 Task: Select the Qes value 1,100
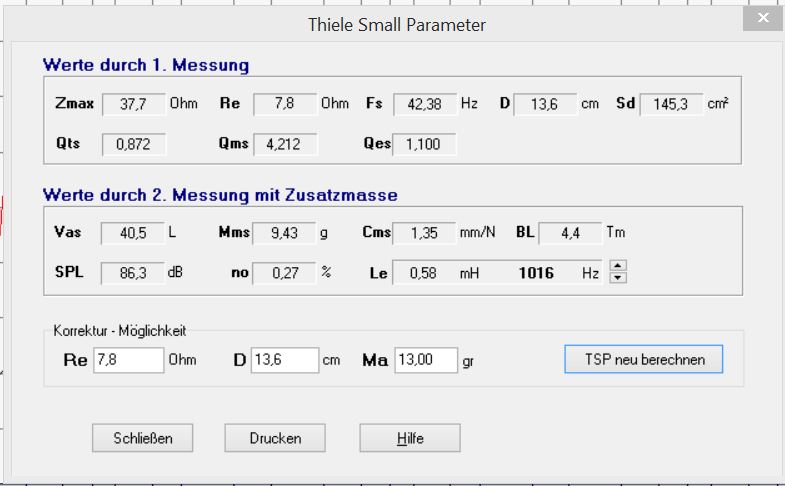coord(425,144)
